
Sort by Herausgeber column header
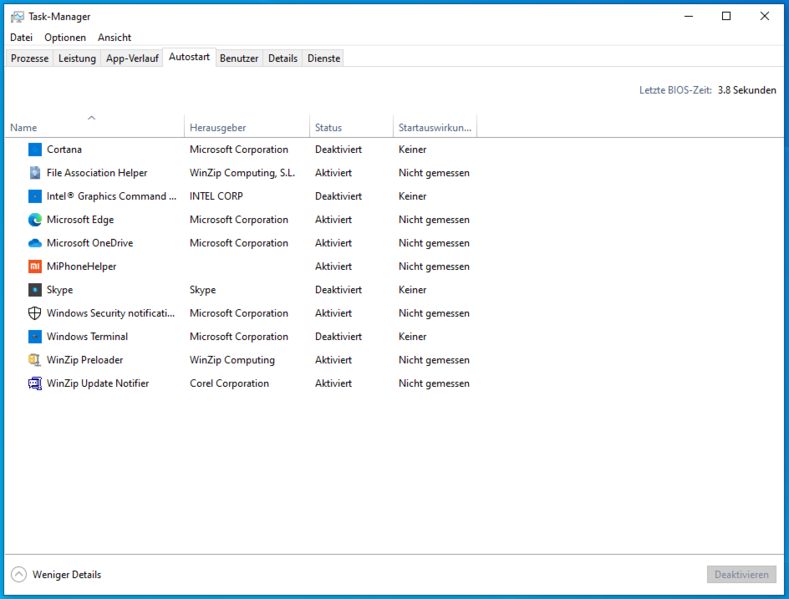(x=218, y=128)
